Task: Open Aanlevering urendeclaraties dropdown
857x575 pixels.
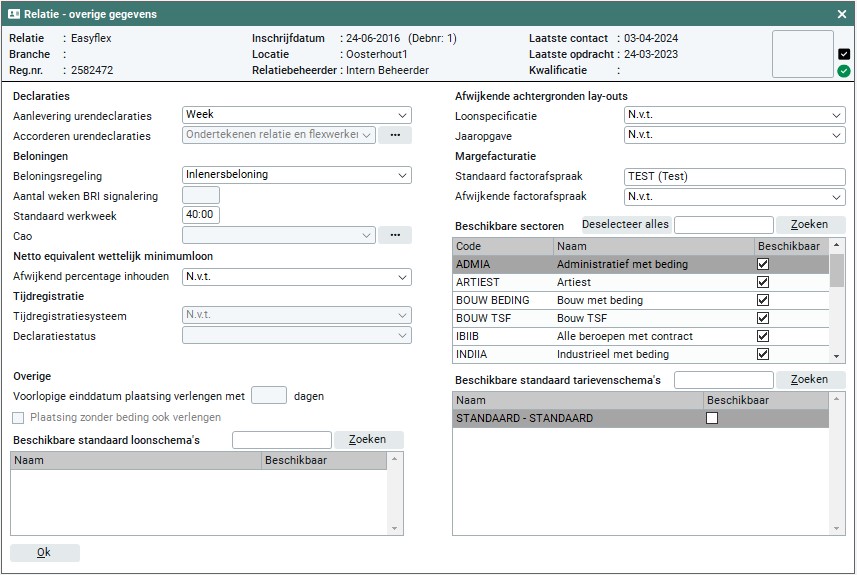Action: pos(297,115)
